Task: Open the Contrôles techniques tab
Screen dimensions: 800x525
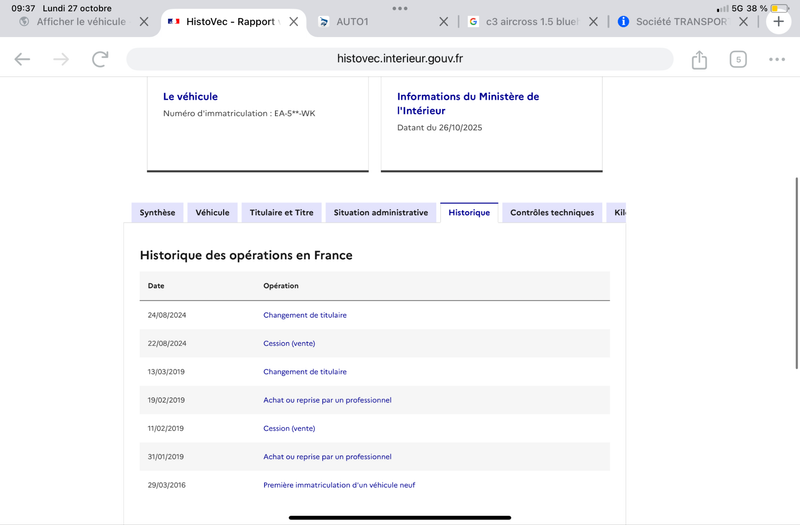Action: click(x=552, y=213)
